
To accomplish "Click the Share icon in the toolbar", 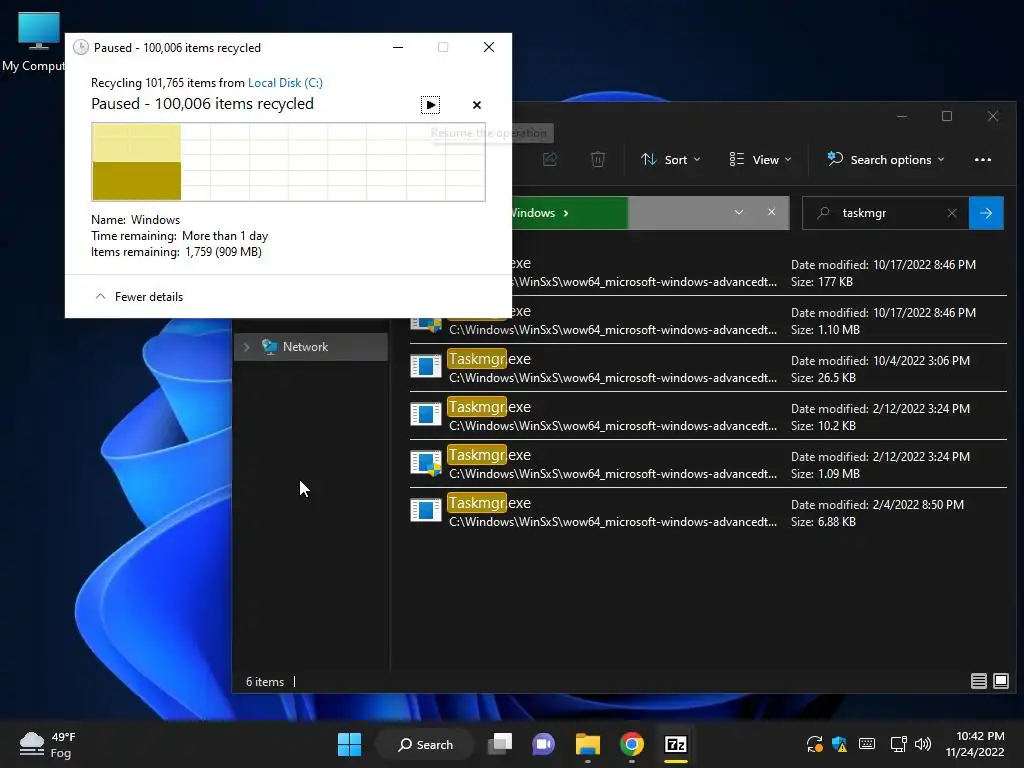I will click(x=550, y=160).
